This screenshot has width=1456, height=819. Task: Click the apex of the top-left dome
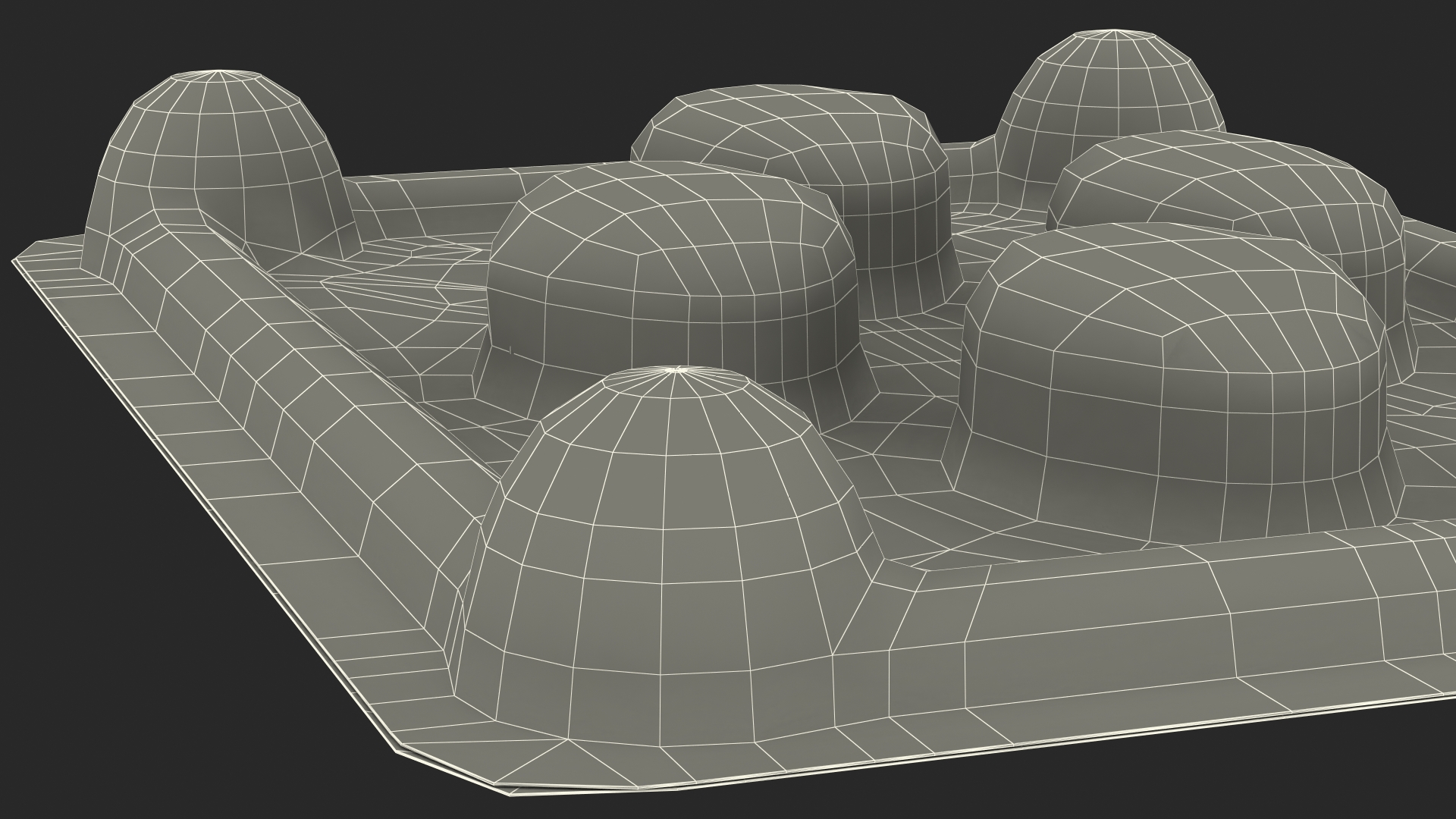tap(220, 73)
